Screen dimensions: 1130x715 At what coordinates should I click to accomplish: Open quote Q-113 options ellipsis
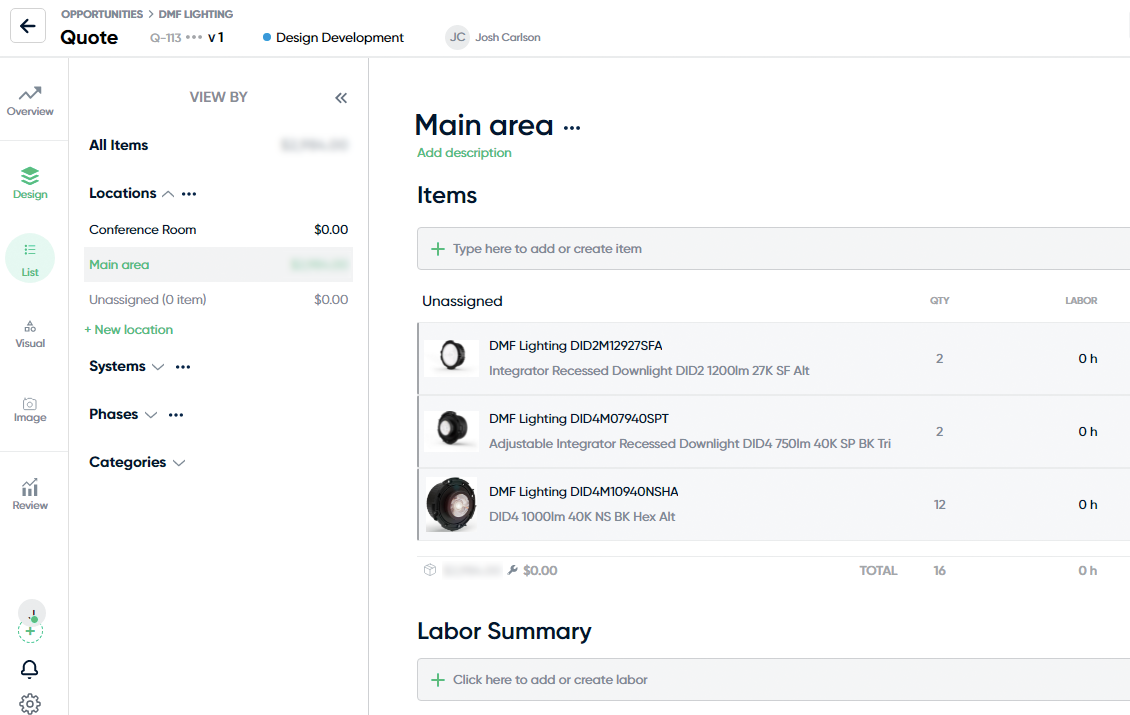click(x=194, y=37)
